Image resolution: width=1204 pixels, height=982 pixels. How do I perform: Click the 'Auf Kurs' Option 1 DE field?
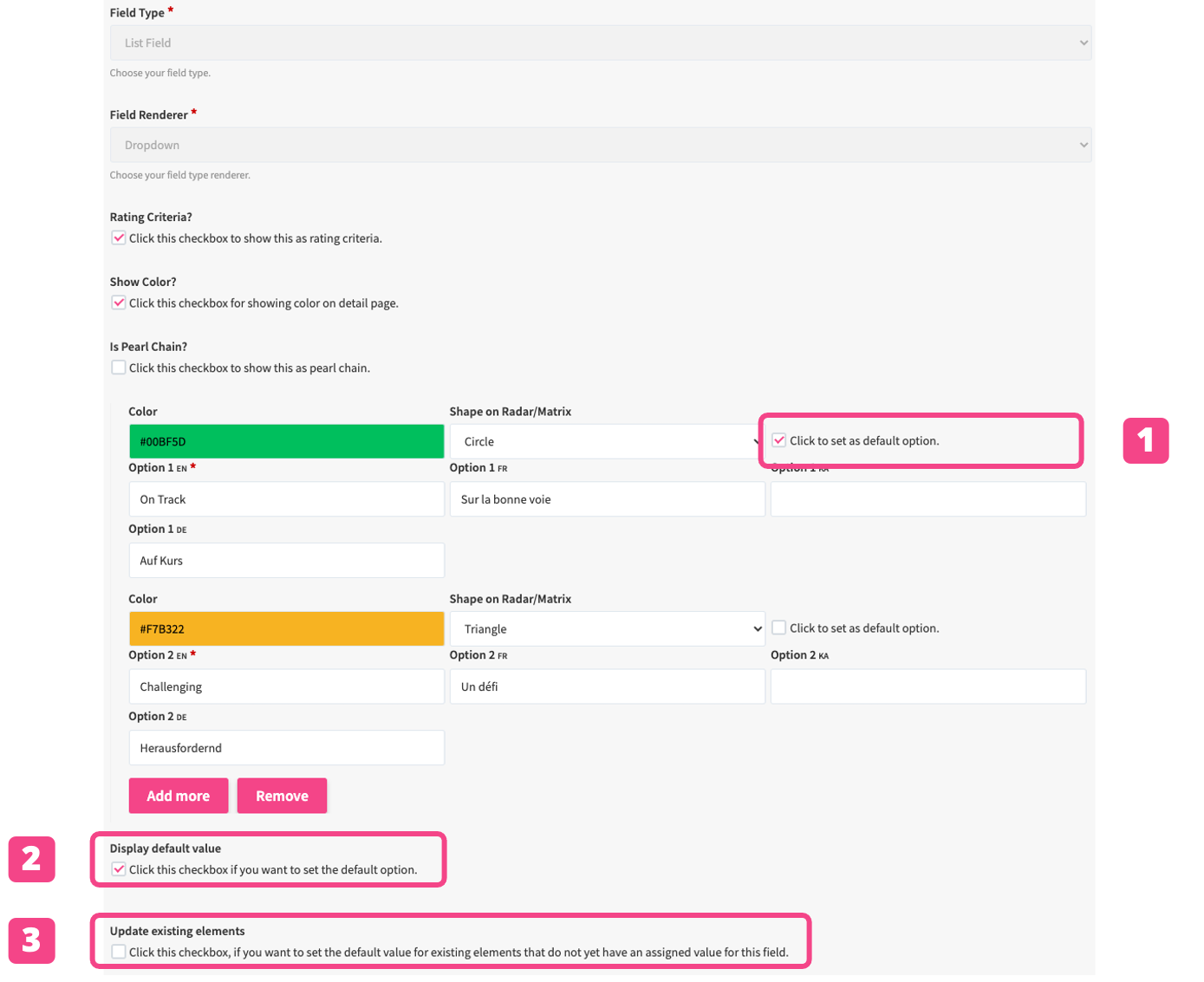pos(286,561)
